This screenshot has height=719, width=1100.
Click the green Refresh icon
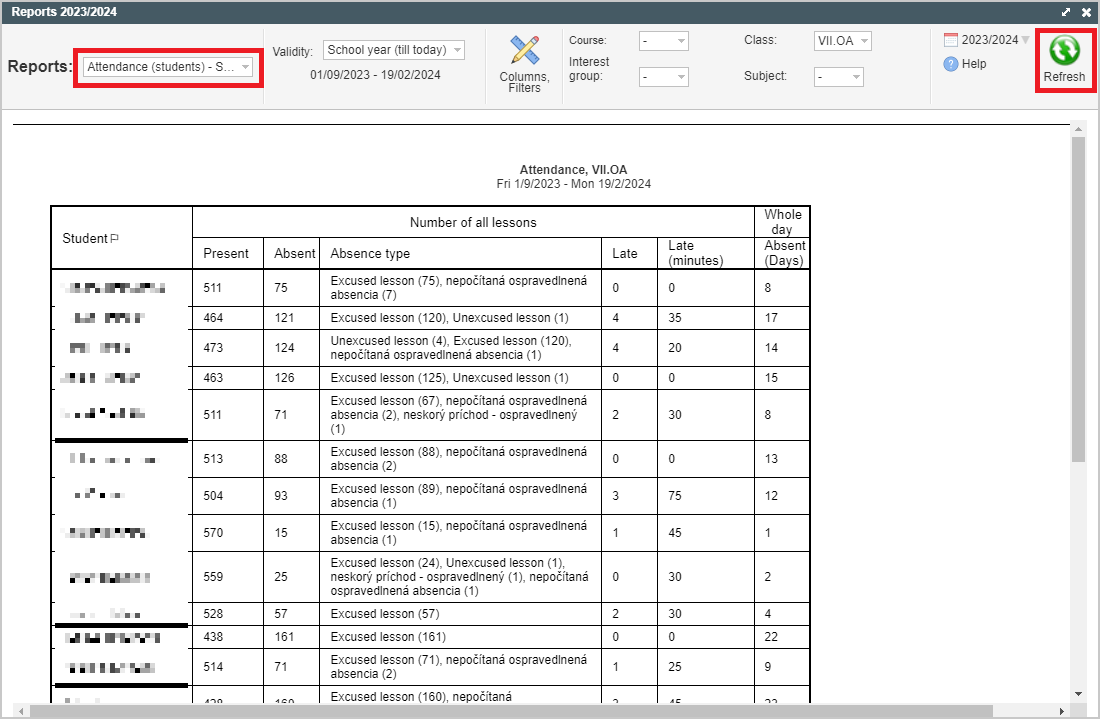click(1064, 50)
